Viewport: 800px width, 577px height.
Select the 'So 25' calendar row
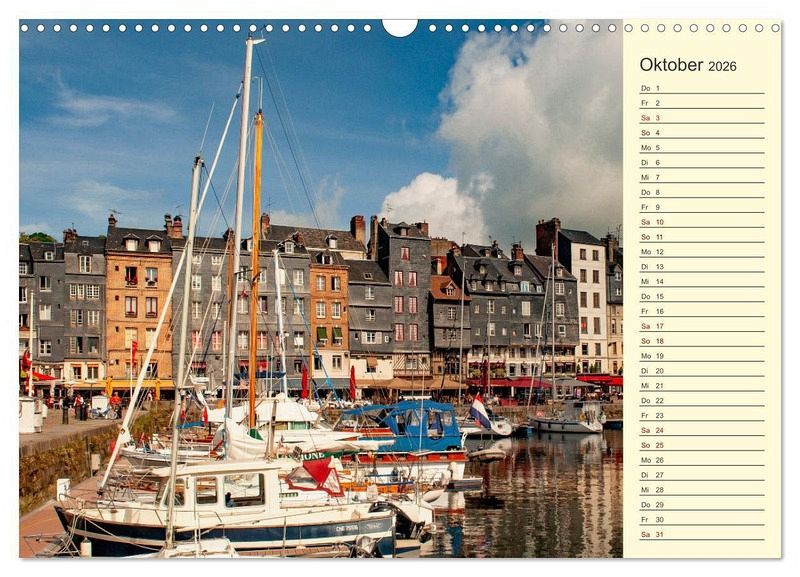click(702, 445)
